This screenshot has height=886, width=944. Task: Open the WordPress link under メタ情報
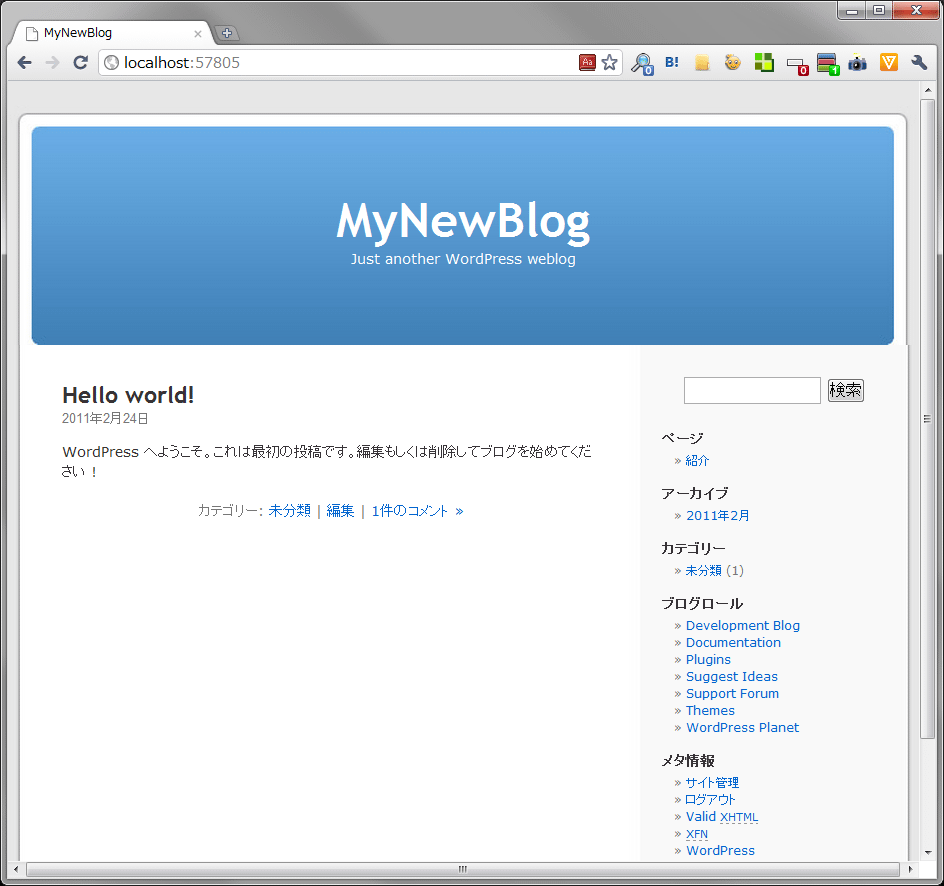[720, 850]
